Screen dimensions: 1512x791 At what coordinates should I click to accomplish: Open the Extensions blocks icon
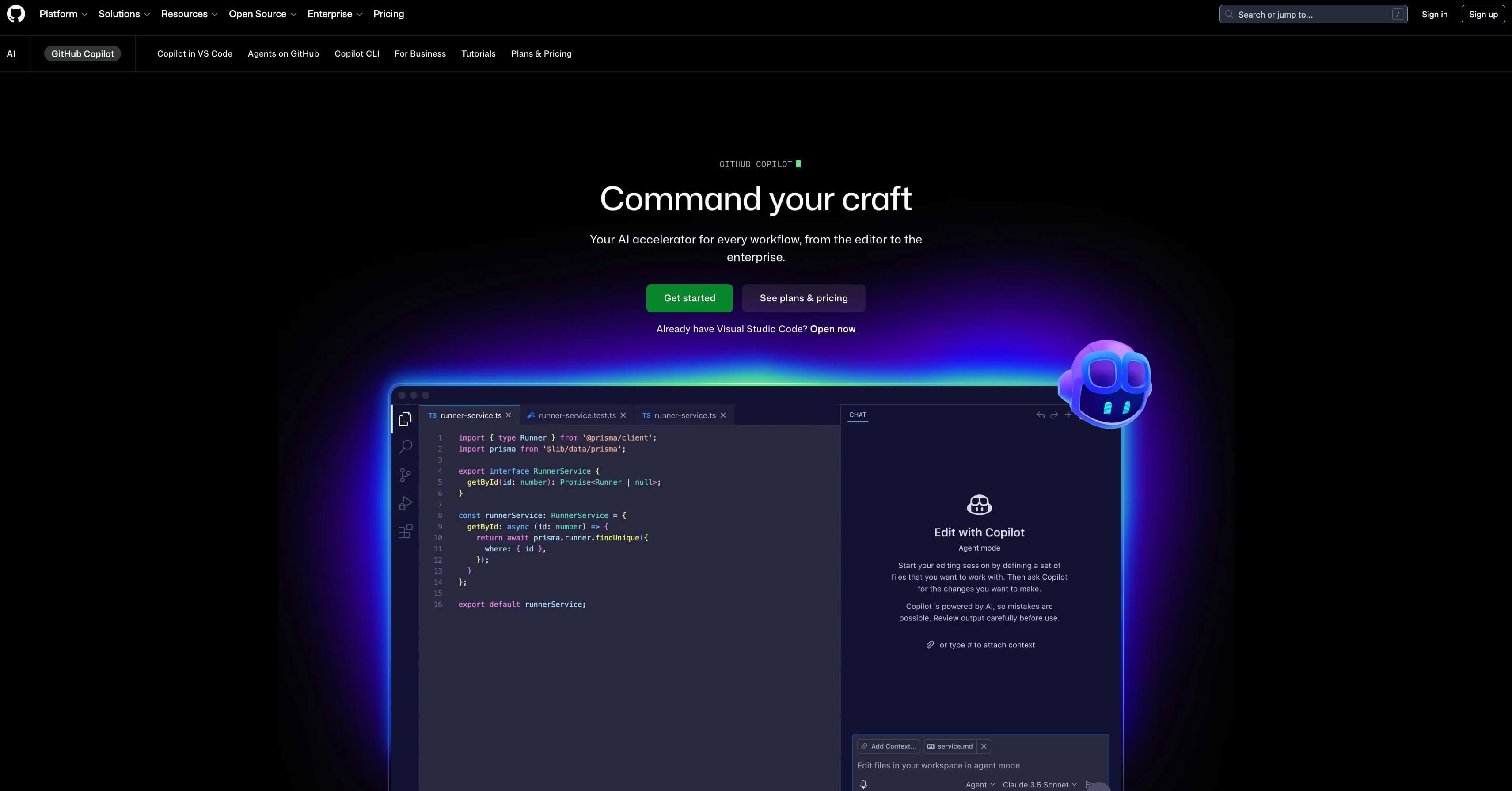(405, 532)
